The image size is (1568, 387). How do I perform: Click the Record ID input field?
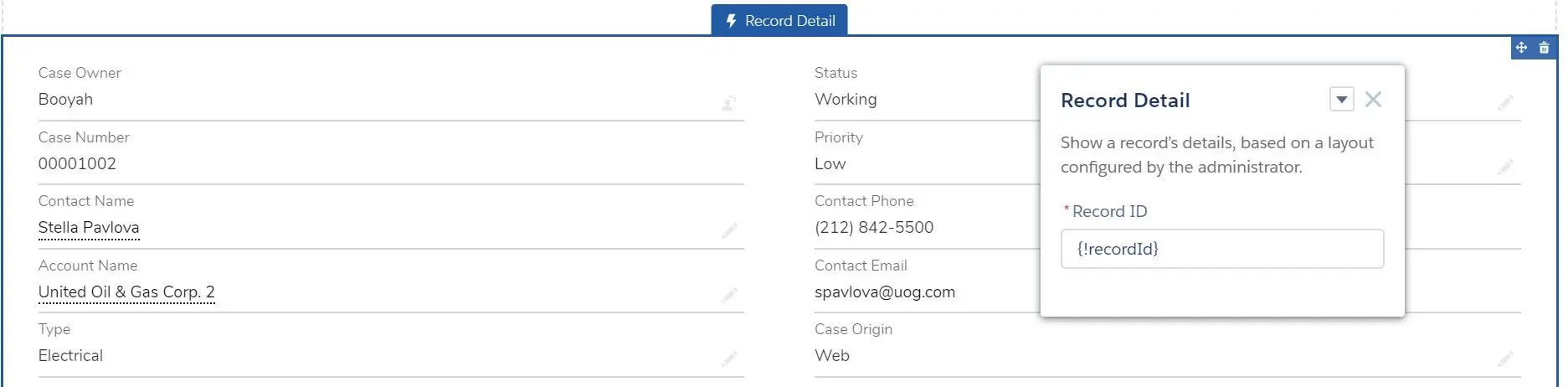pos(1222,249)
